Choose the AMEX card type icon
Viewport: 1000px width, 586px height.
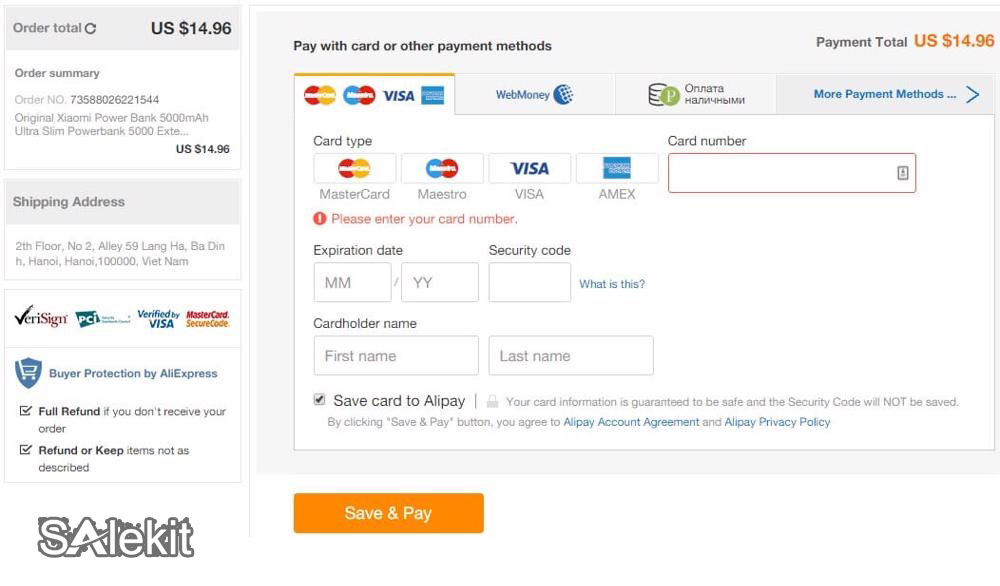[x=617, y=168]
